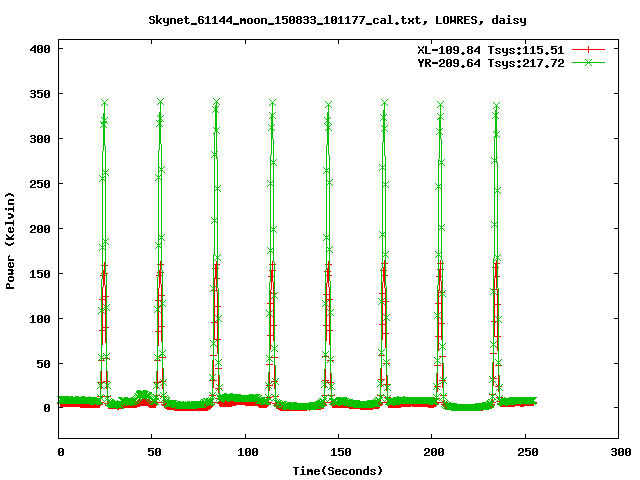The height and width of the screenshot is (480, 640).
Task: Click the Time(Seconds) x-axis label
Action: (338, 471)
